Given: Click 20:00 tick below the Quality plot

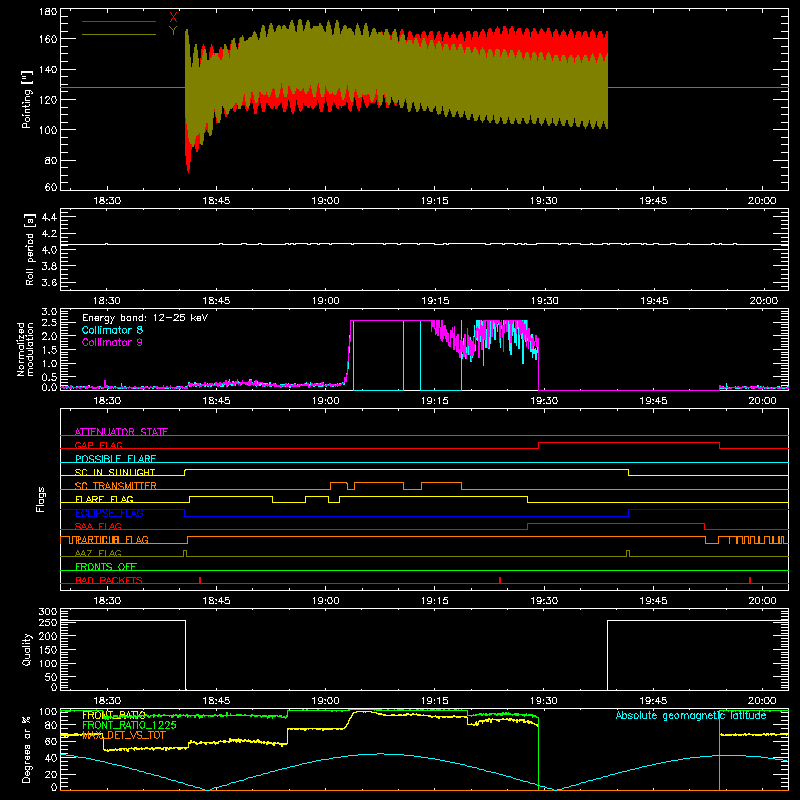Looking at the screenshot, I should (x=762, y=701).
